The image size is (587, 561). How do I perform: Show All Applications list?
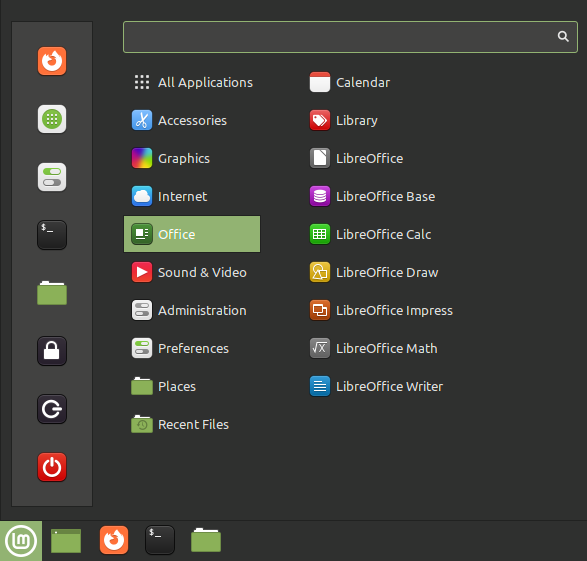[x=192, y=82]
